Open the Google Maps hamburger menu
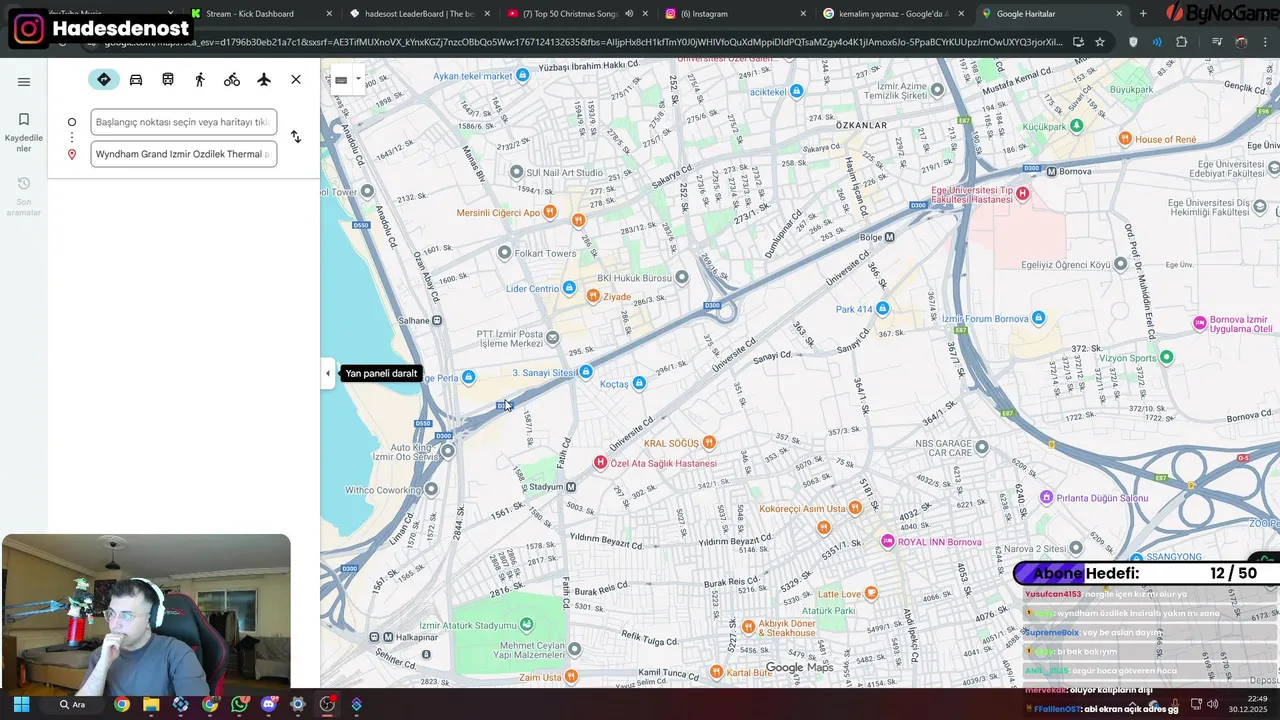Viewport: 1280px width, 720px height. pyautogui.click(x=24, y=82)
